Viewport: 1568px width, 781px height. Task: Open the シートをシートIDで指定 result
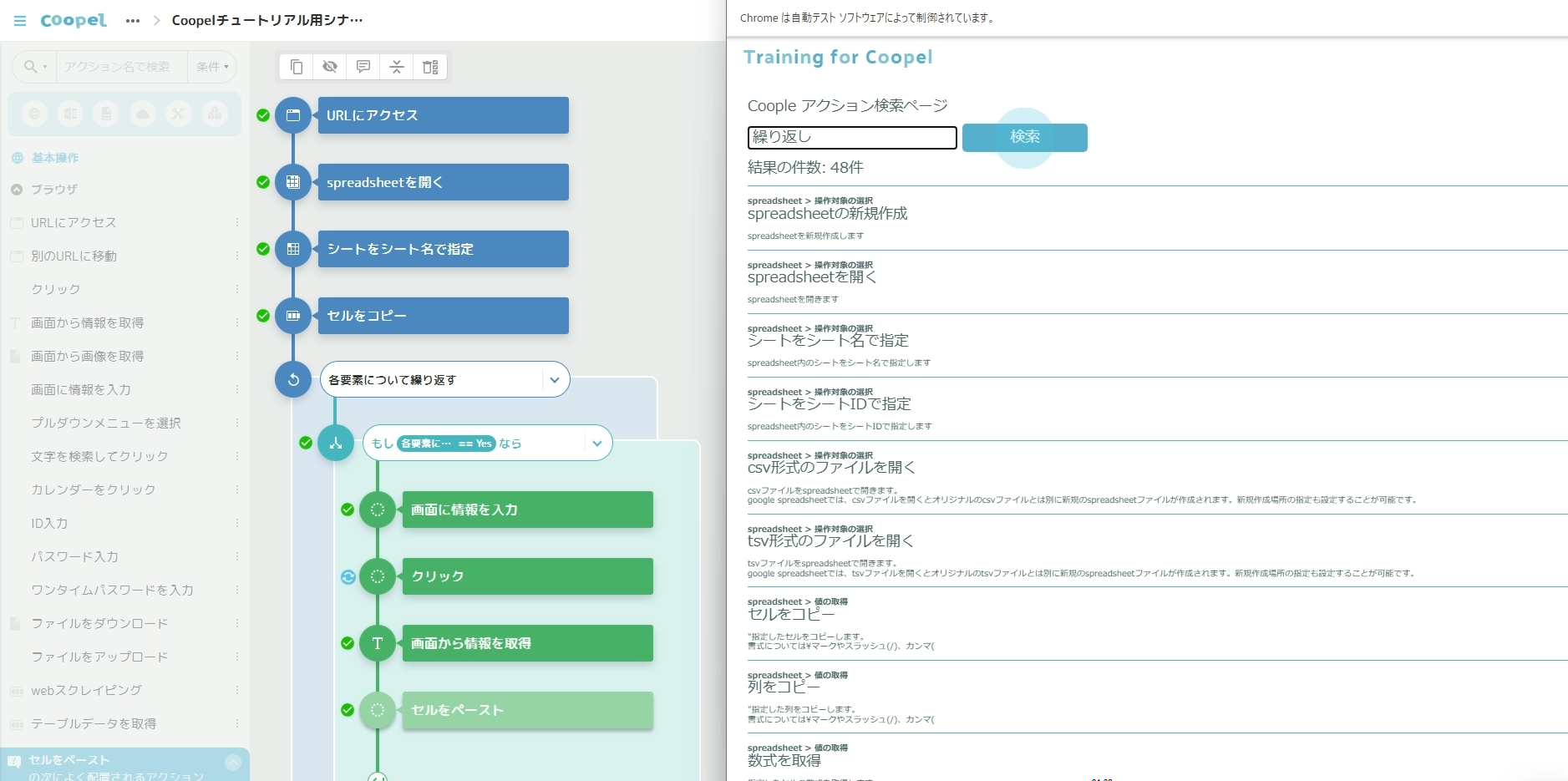[829, 404]
